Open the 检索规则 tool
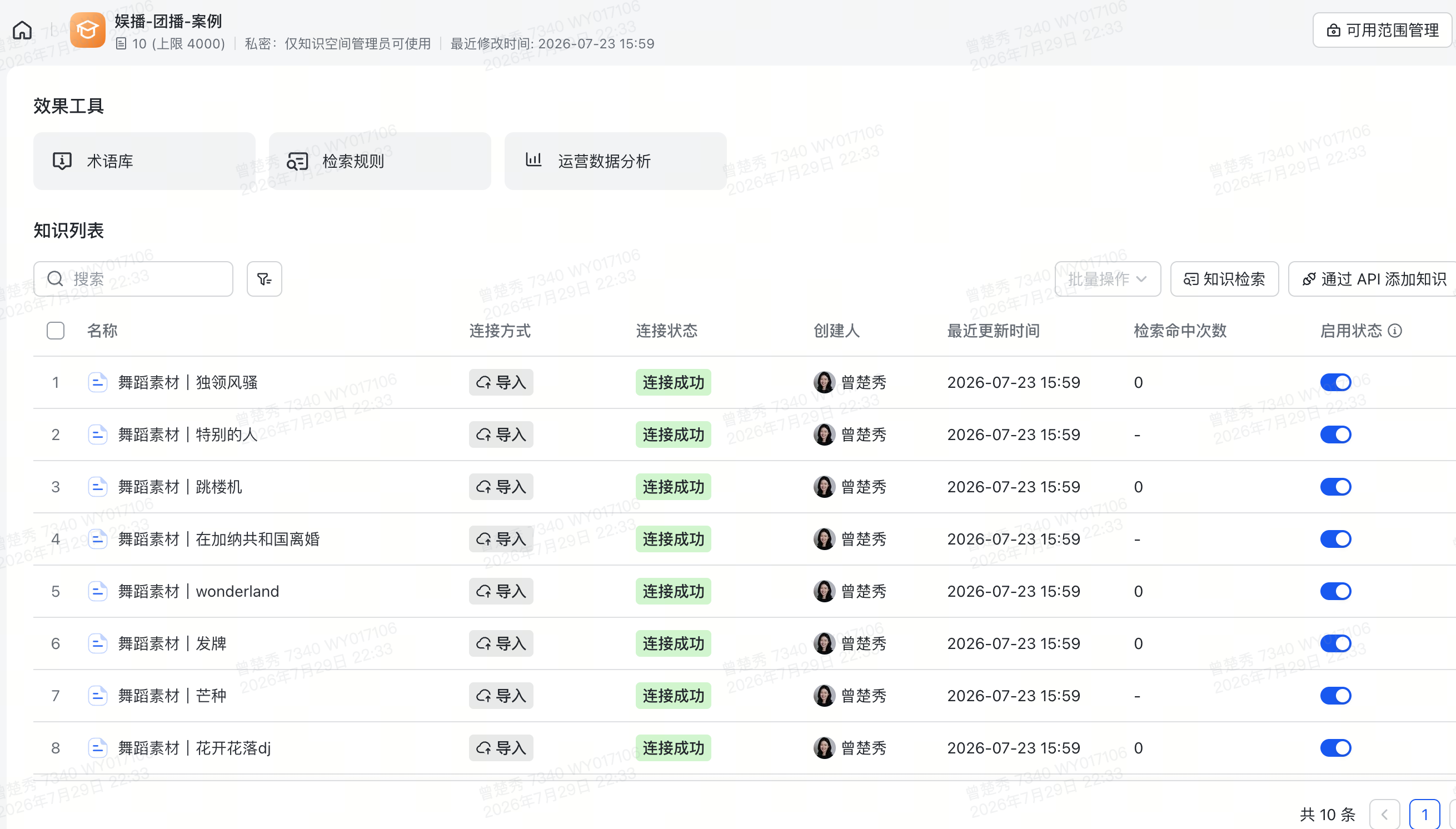This screenshot has width=1456, height=829. (x=380, y=161)
